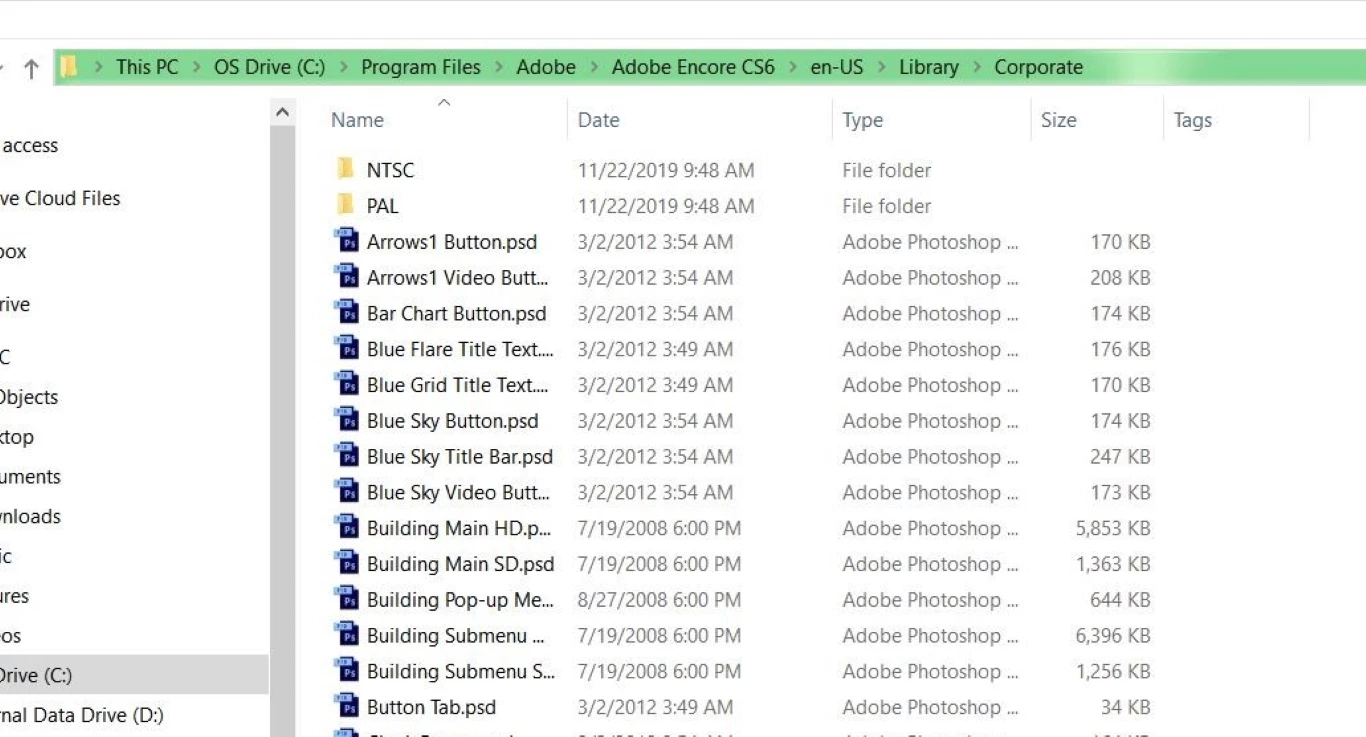Click the Up one level arrow
This screenshot has width=1366, height=737.
point(31,68)
